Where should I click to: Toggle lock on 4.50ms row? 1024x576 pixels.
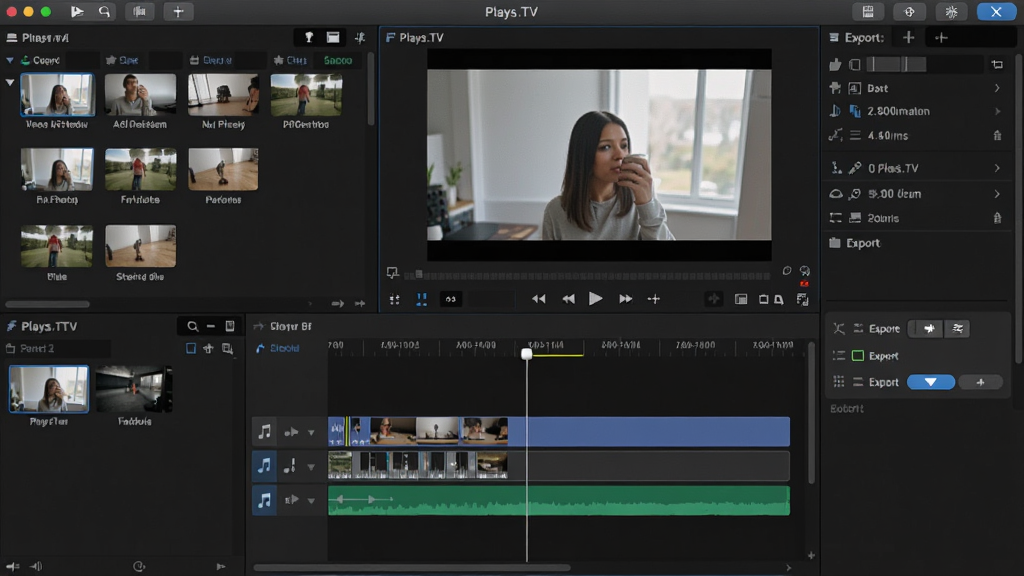coord(997,136)
